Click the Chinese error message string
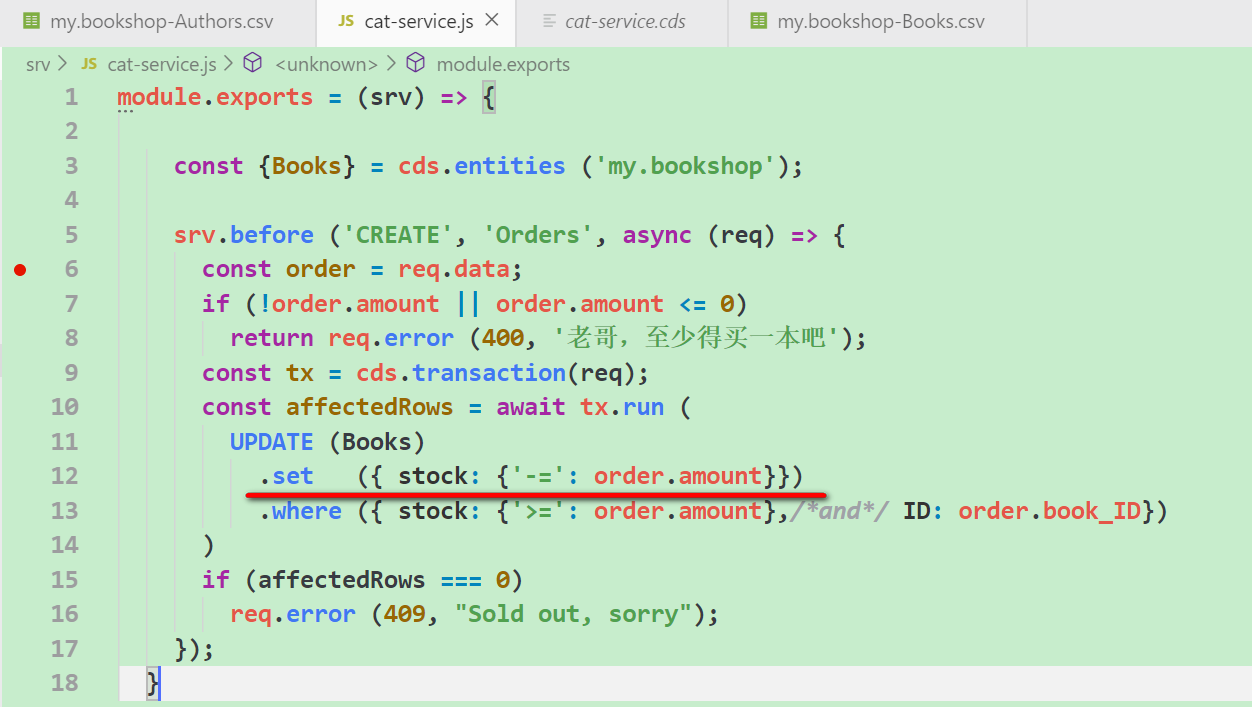The image size is (1252, 707). pyautogui.click(x=696, y=338)
